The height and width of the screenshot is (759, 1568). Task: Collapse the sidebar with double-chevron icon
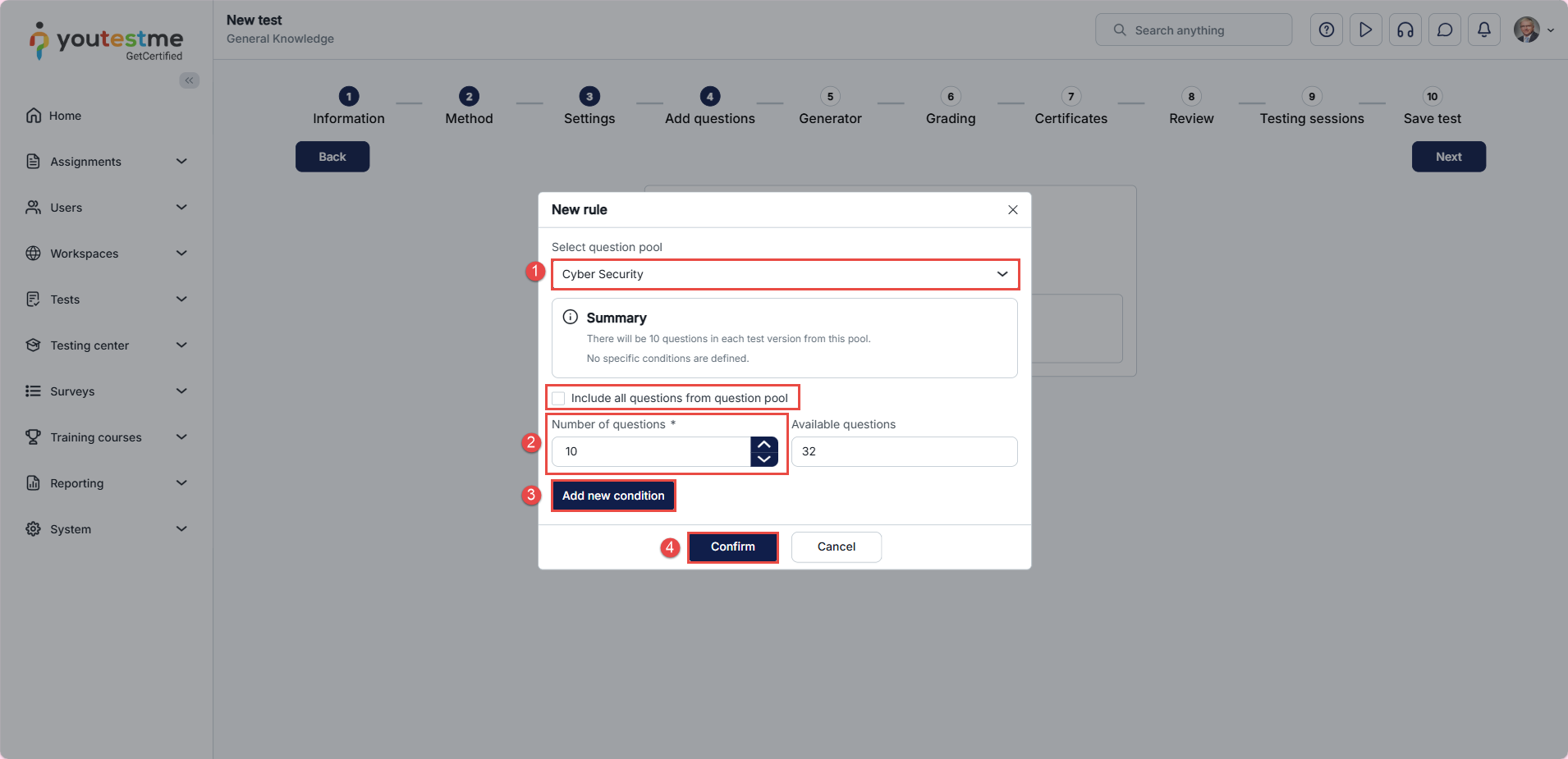click(x=190, y=80)
